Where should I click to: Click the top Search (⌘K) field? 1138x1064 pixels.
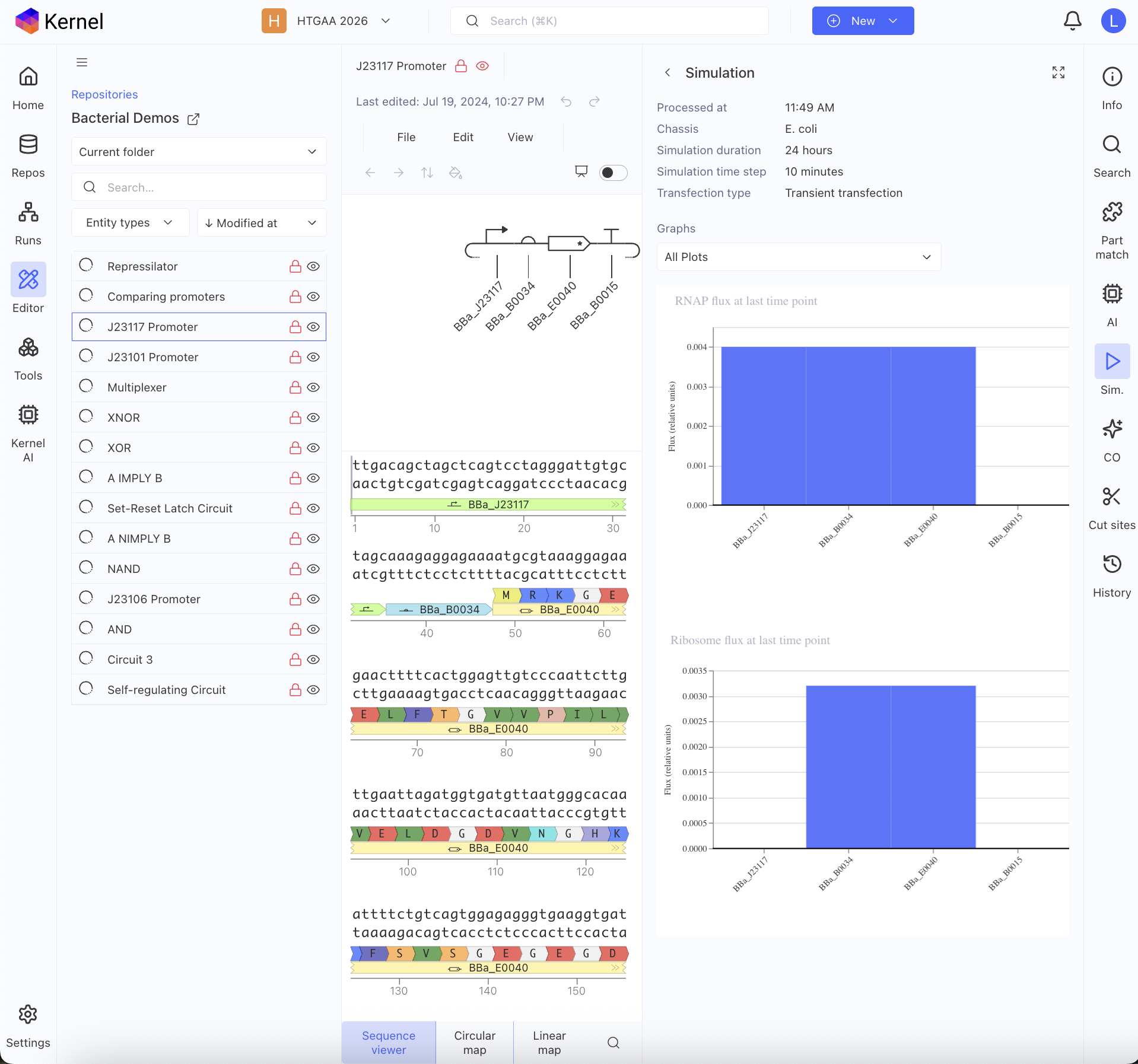pyautogui.click(x=609, y=21)
